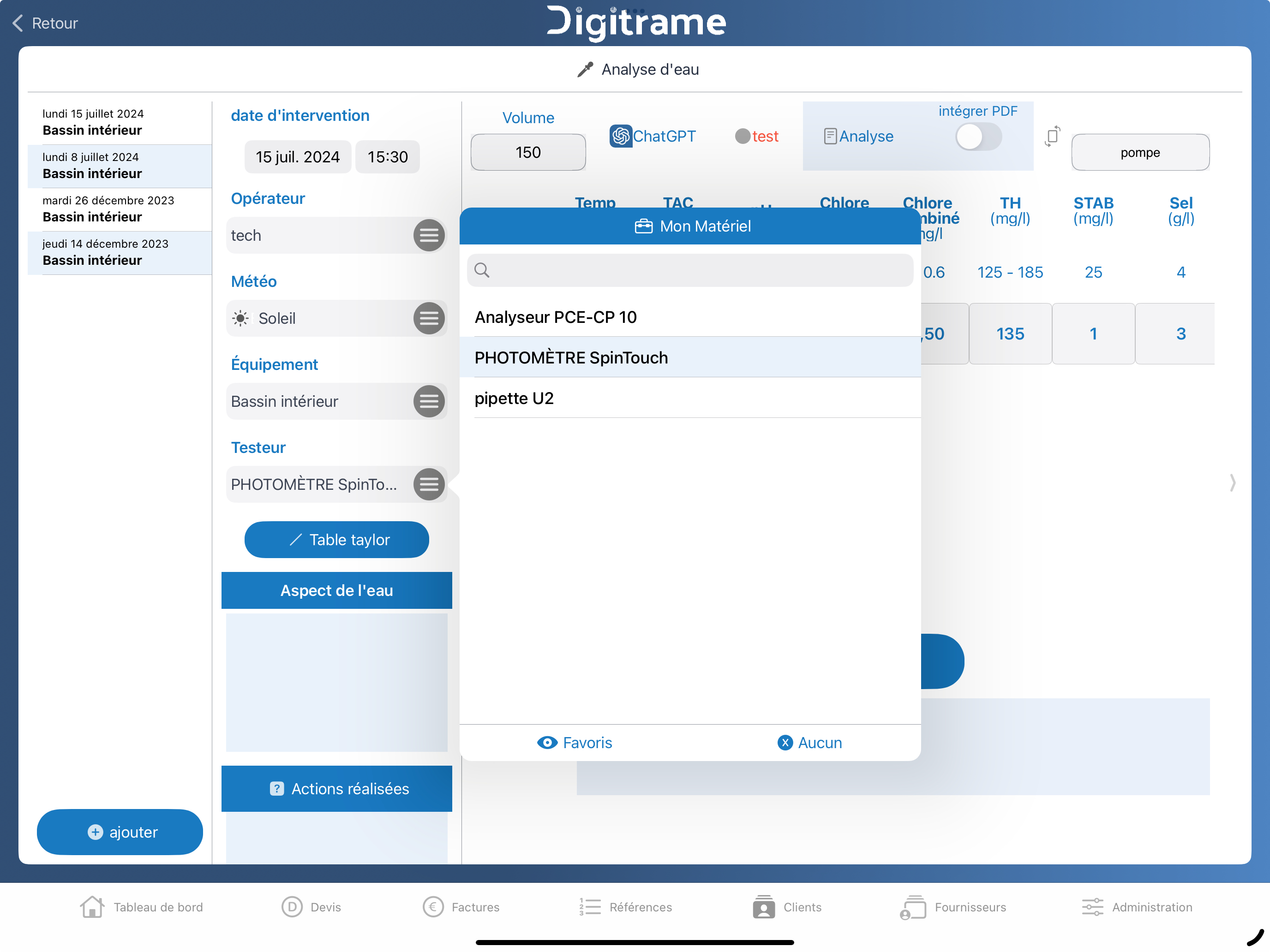The width and height of the screenshot is (1270, 952).
Task: Open the Clients tab
Action: [787, 907]
